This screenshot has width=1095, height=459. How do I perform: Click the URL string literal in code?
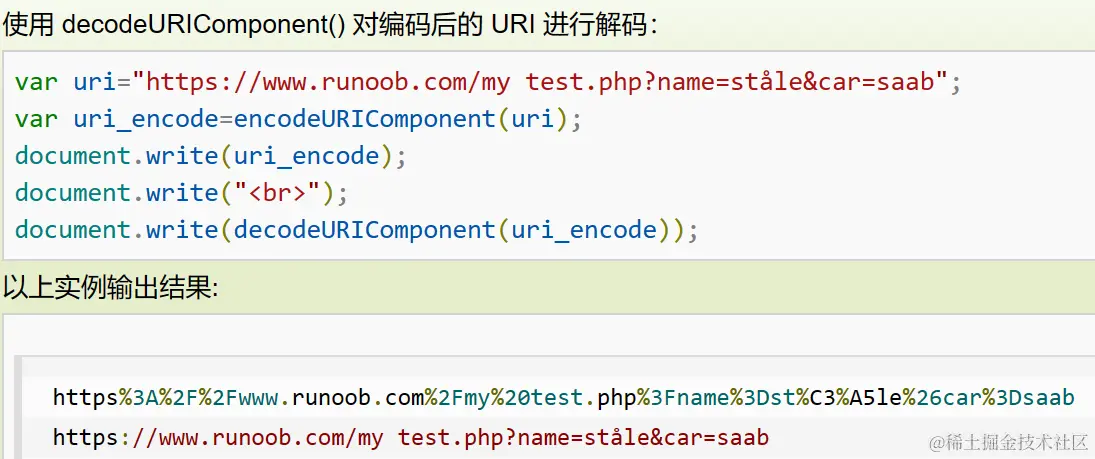[547, 82]
